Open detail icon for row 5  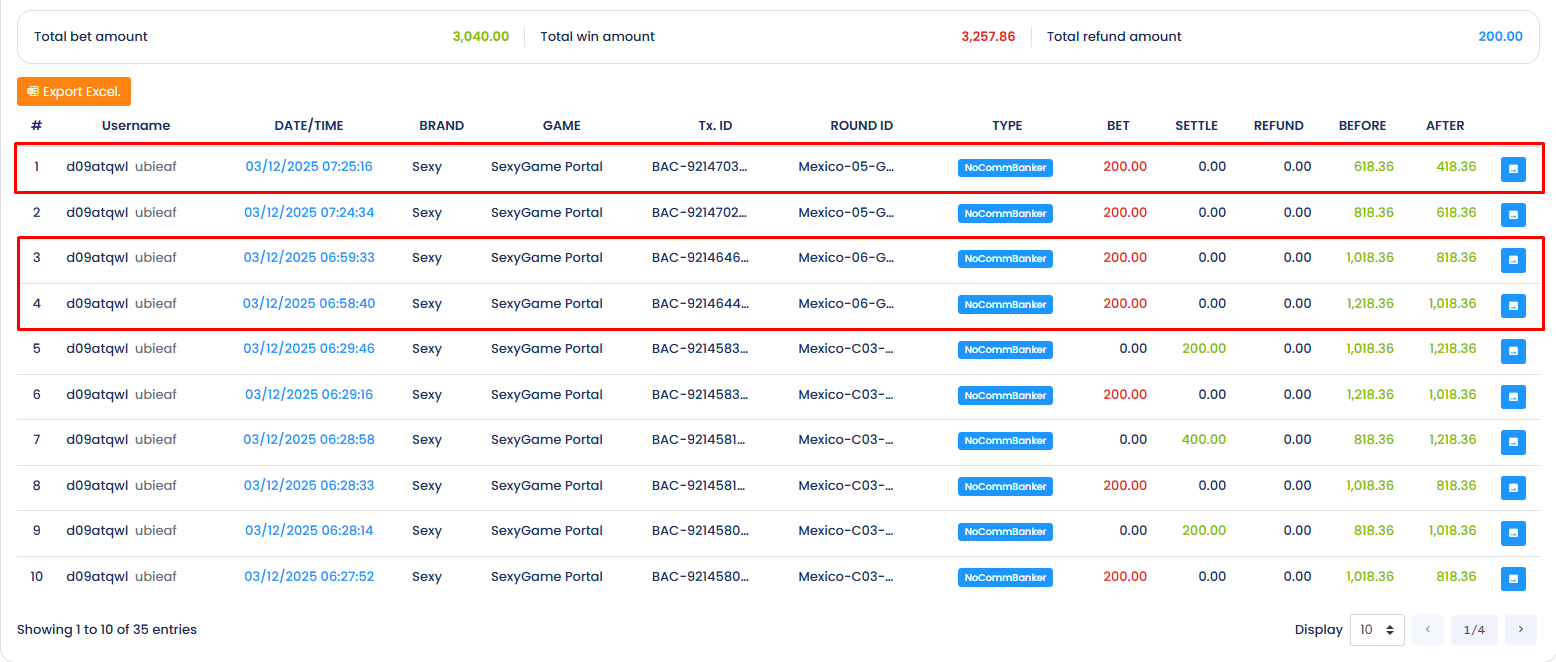[1513, 351]
